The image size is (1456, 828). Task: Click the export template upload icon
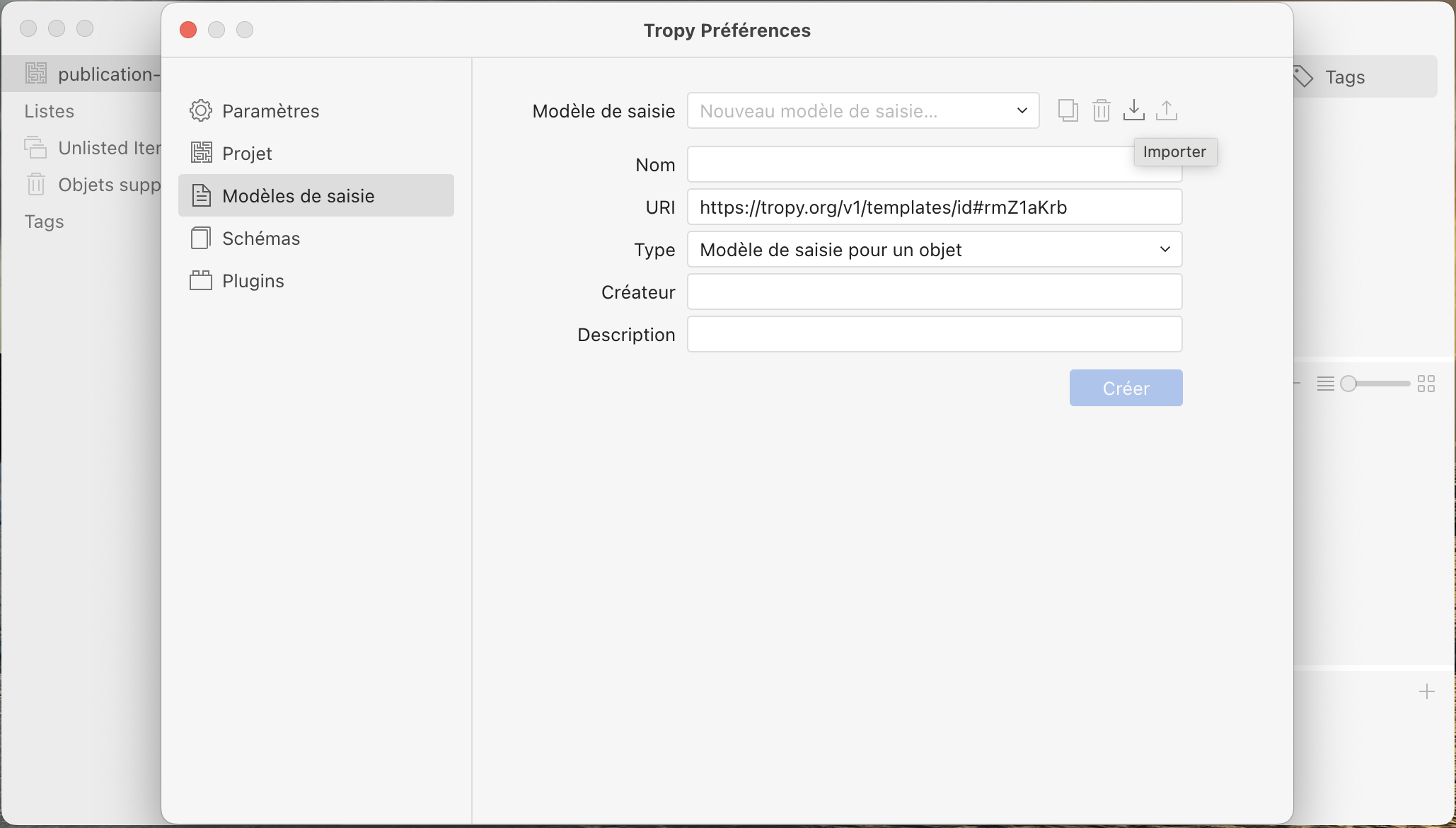(x=1166, y=110)
